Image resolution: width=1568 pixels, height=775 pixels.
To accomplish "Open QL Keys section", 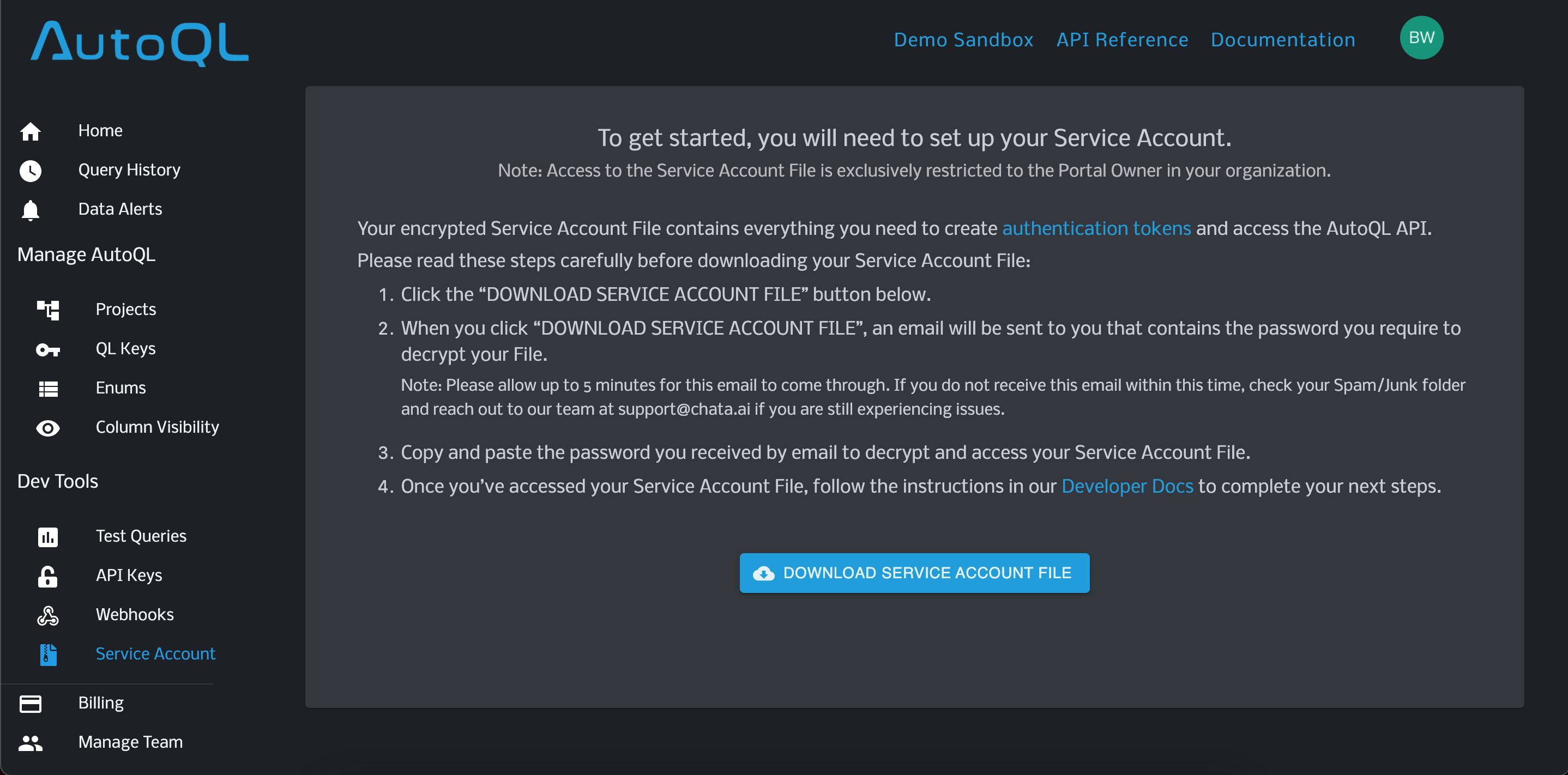I will coord(125,349).
